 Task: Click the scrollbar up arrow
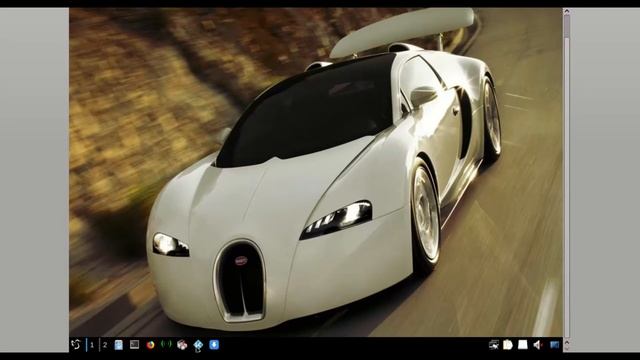567,12
